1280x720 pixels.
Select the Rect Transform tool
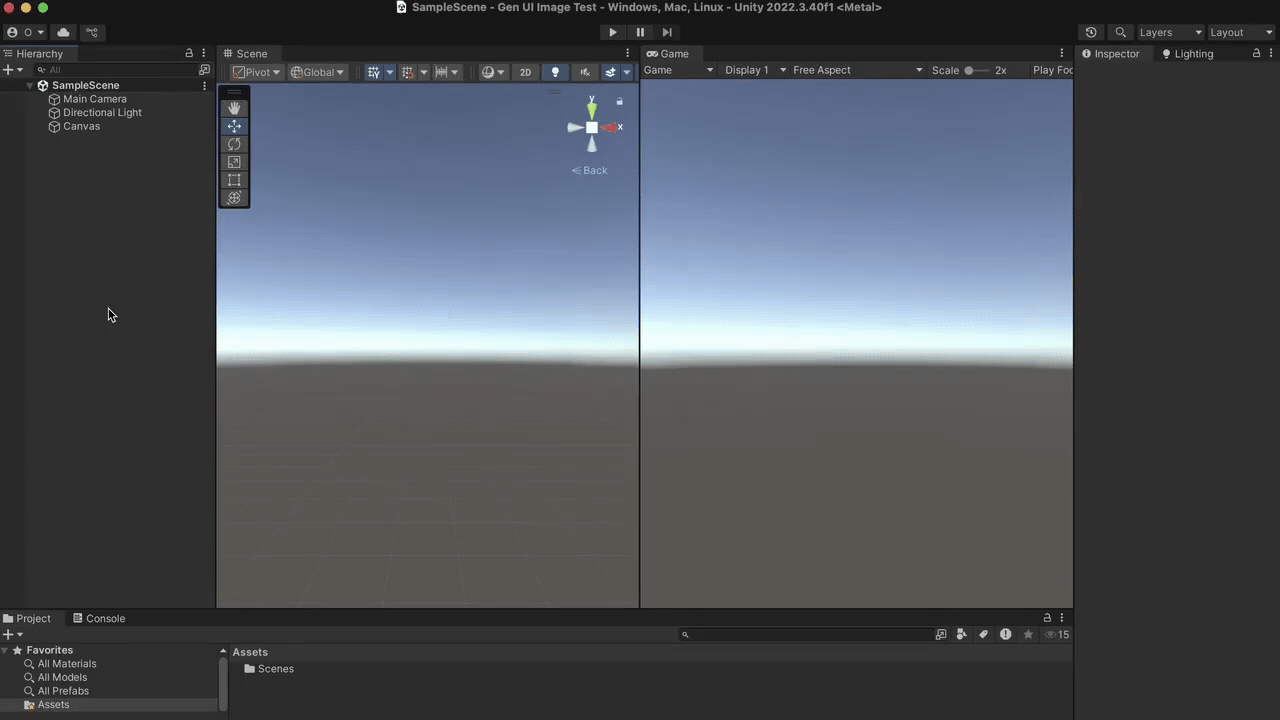(x=233, y=180)
